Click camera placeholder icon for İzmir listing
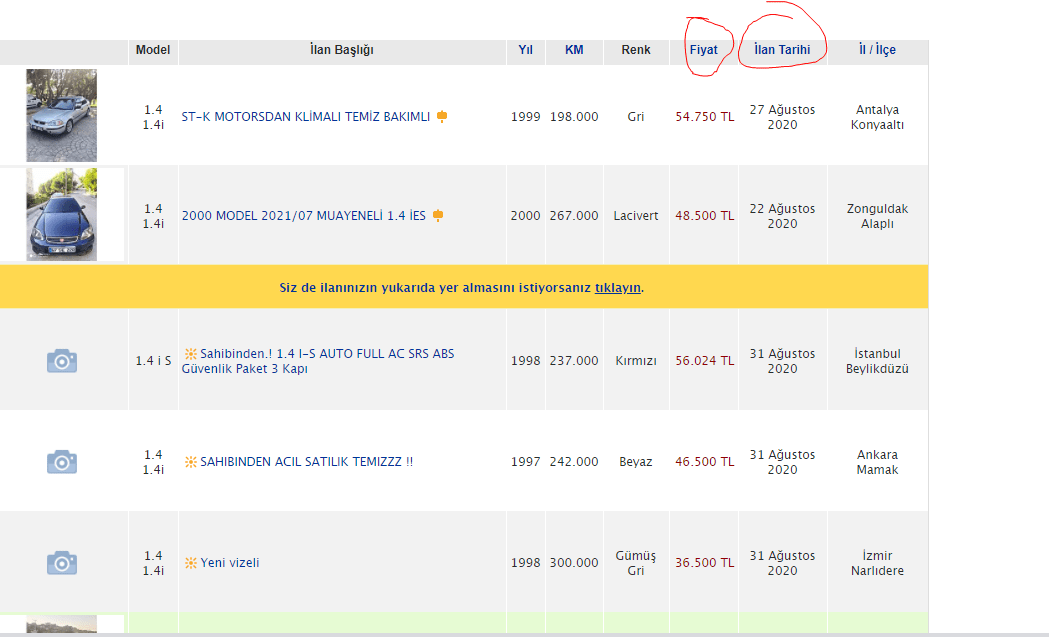Viewport: 1049px width, 637px height. (62, 563)
